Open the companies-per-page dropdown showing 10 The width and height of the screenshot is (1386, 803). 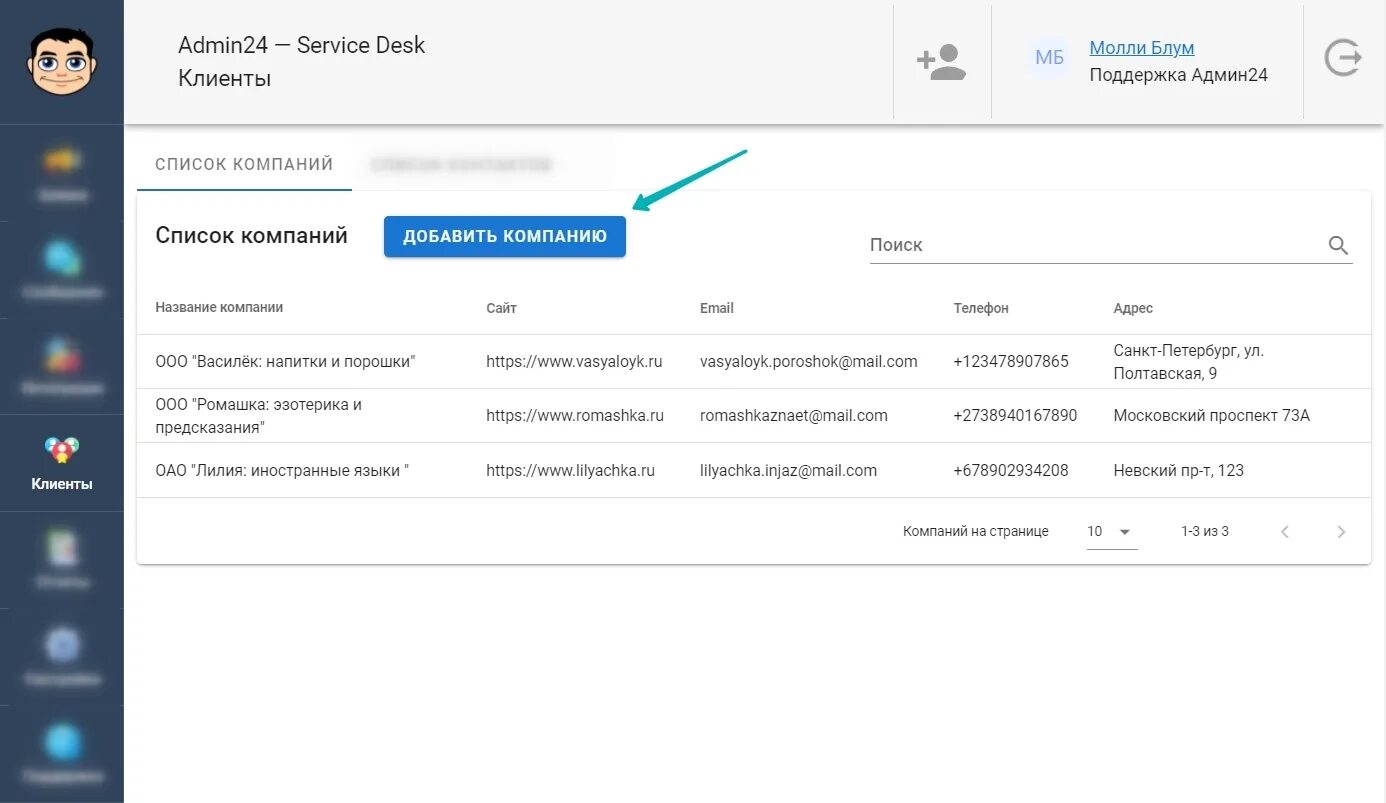click(1110, 531)
